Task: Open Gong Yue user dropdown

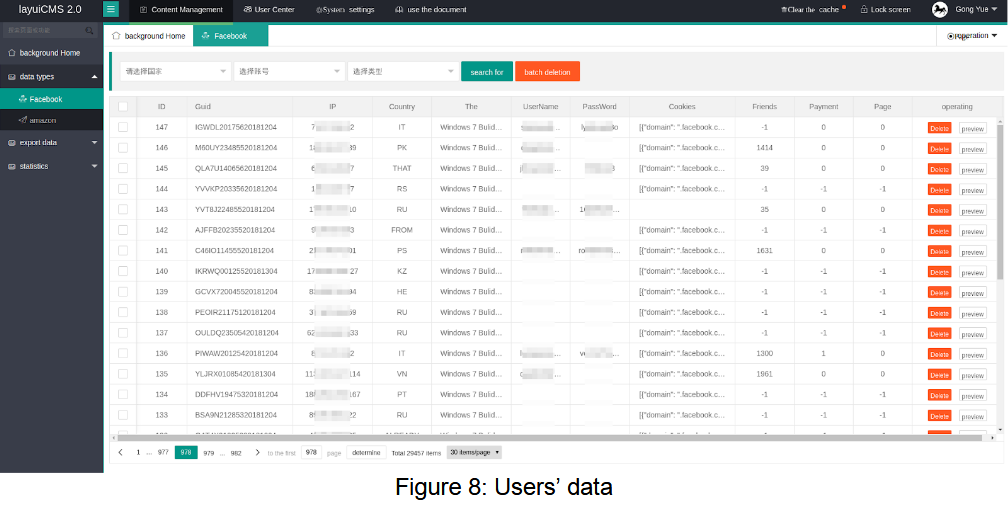Action: [x=975, y=10]
